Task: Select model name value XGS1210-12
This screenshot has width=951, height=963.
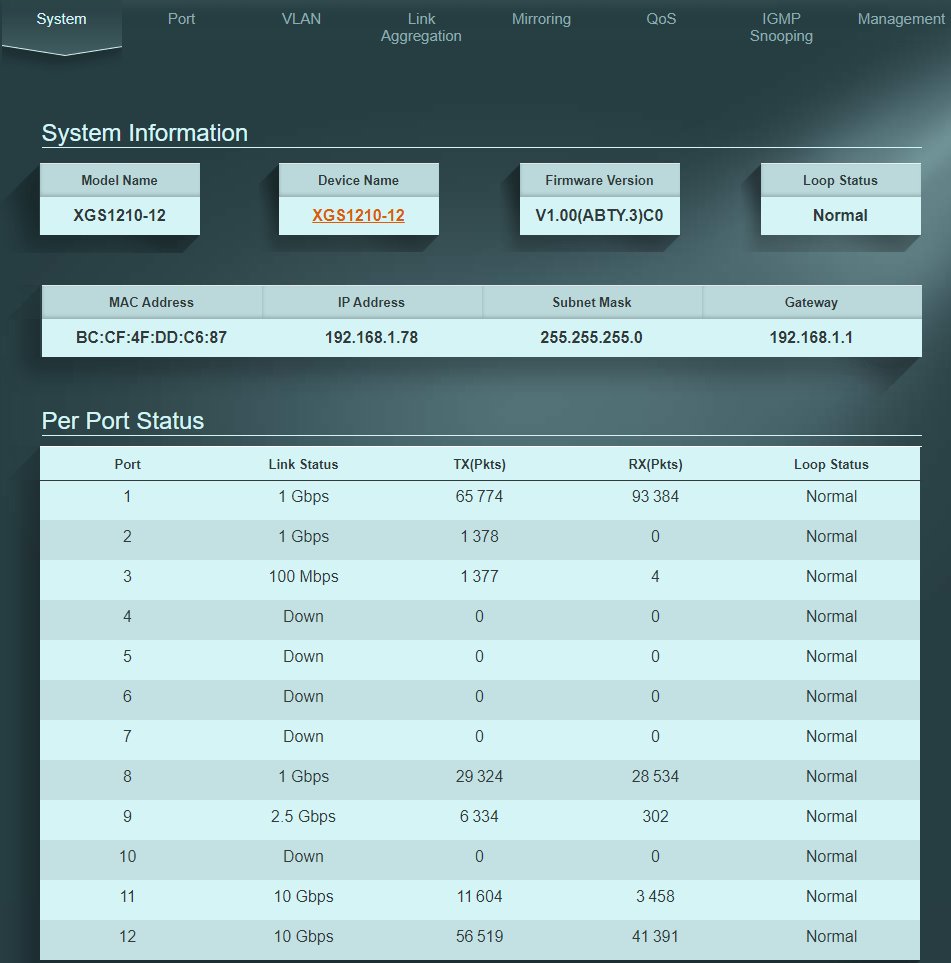Action: click(120, 216)
